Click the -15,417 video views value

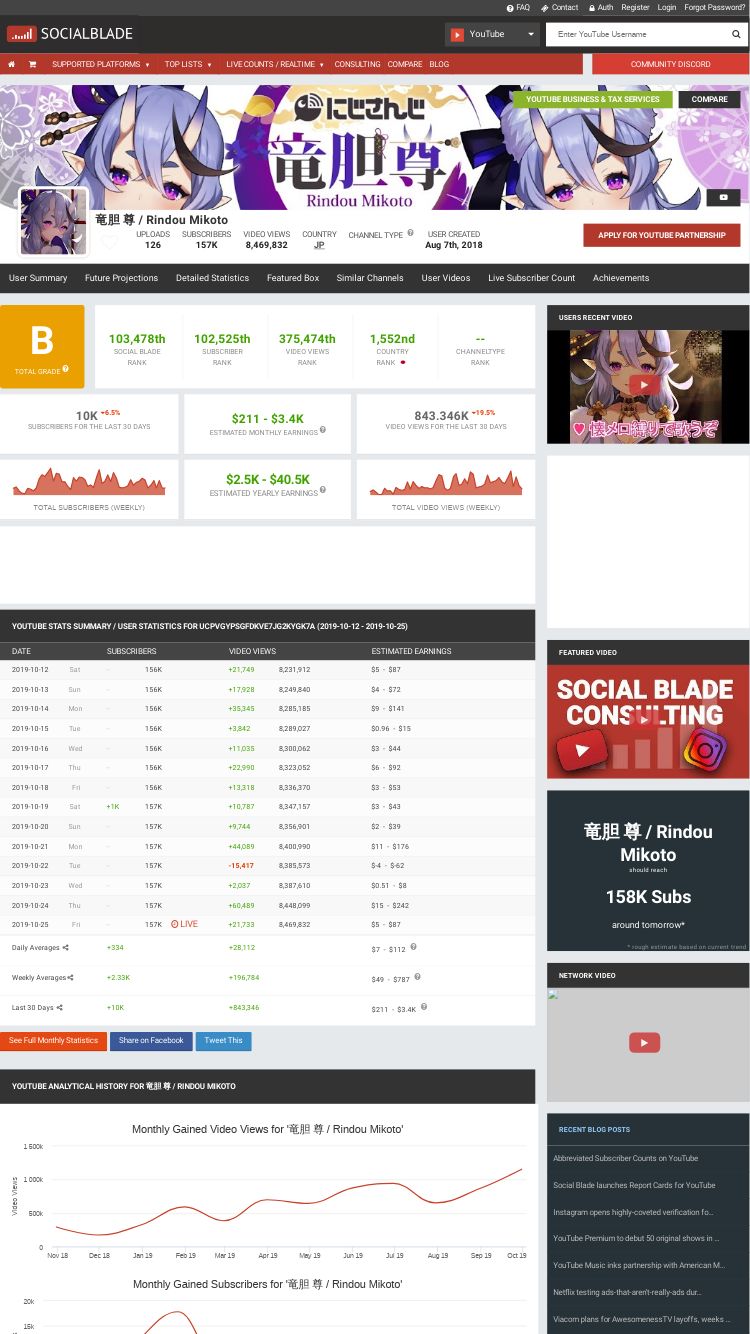(x=241, y=866)
